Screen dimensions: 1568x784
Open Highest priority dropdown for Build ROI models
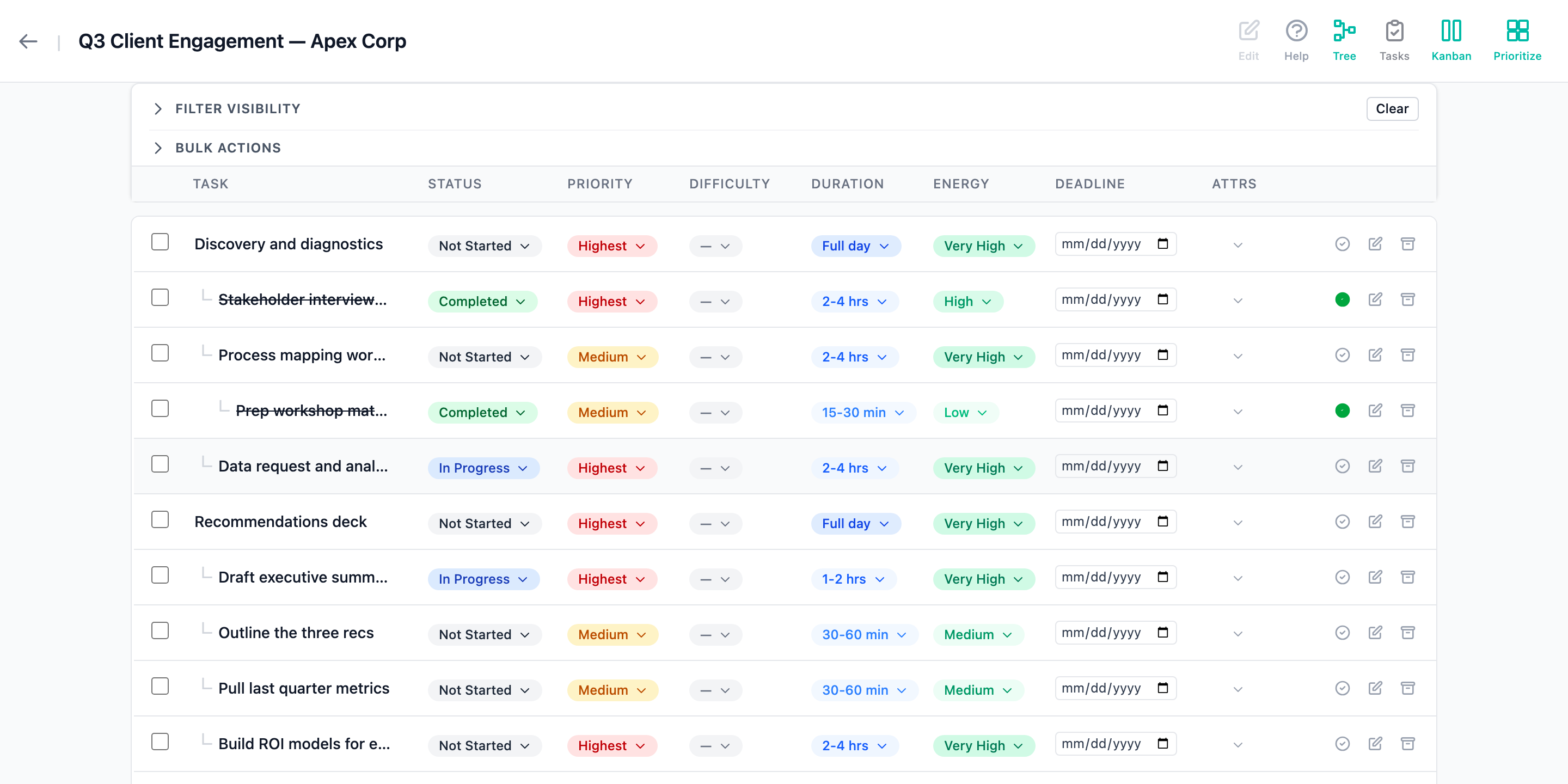coord(612,746)
